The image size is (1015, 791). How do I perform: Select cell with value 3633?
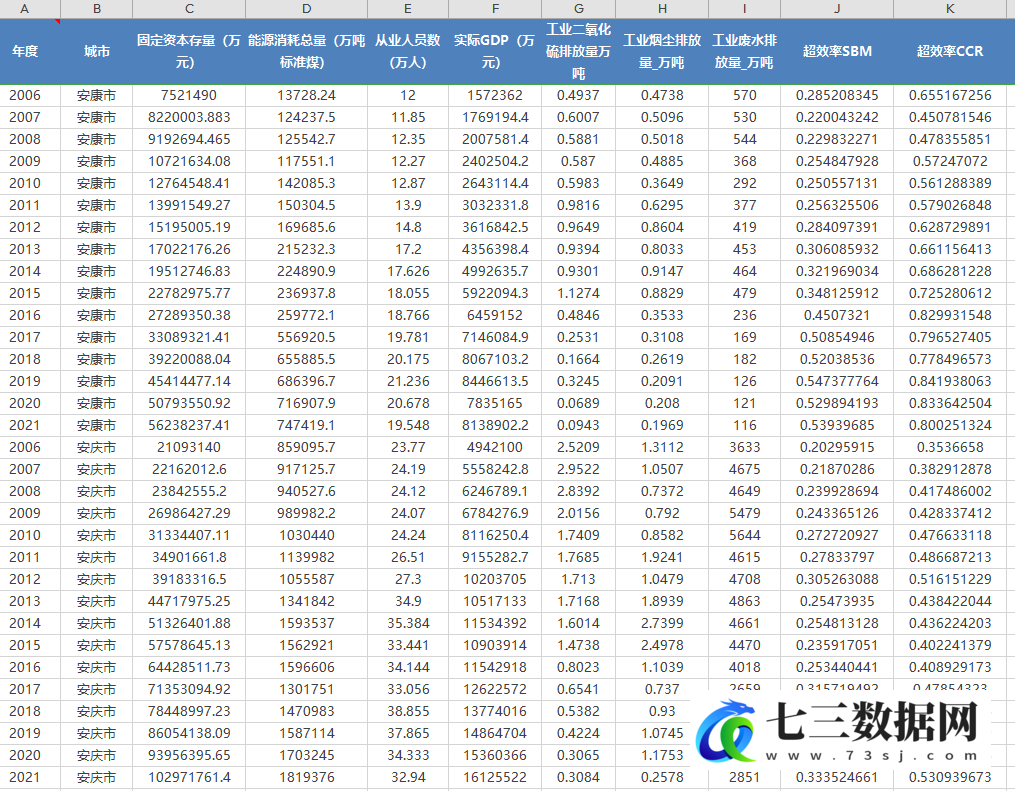pos(744,447)
